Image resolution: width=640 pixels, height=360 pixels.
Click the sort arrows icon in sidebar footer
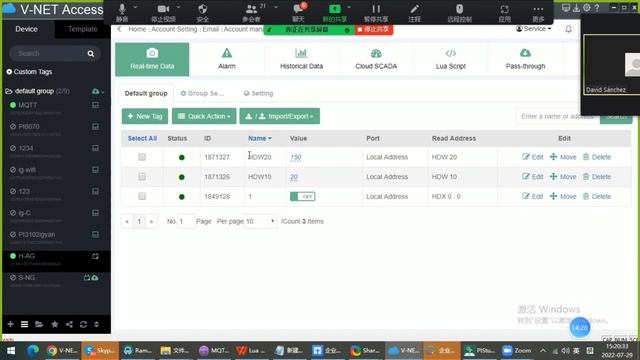tap(97, 324)
